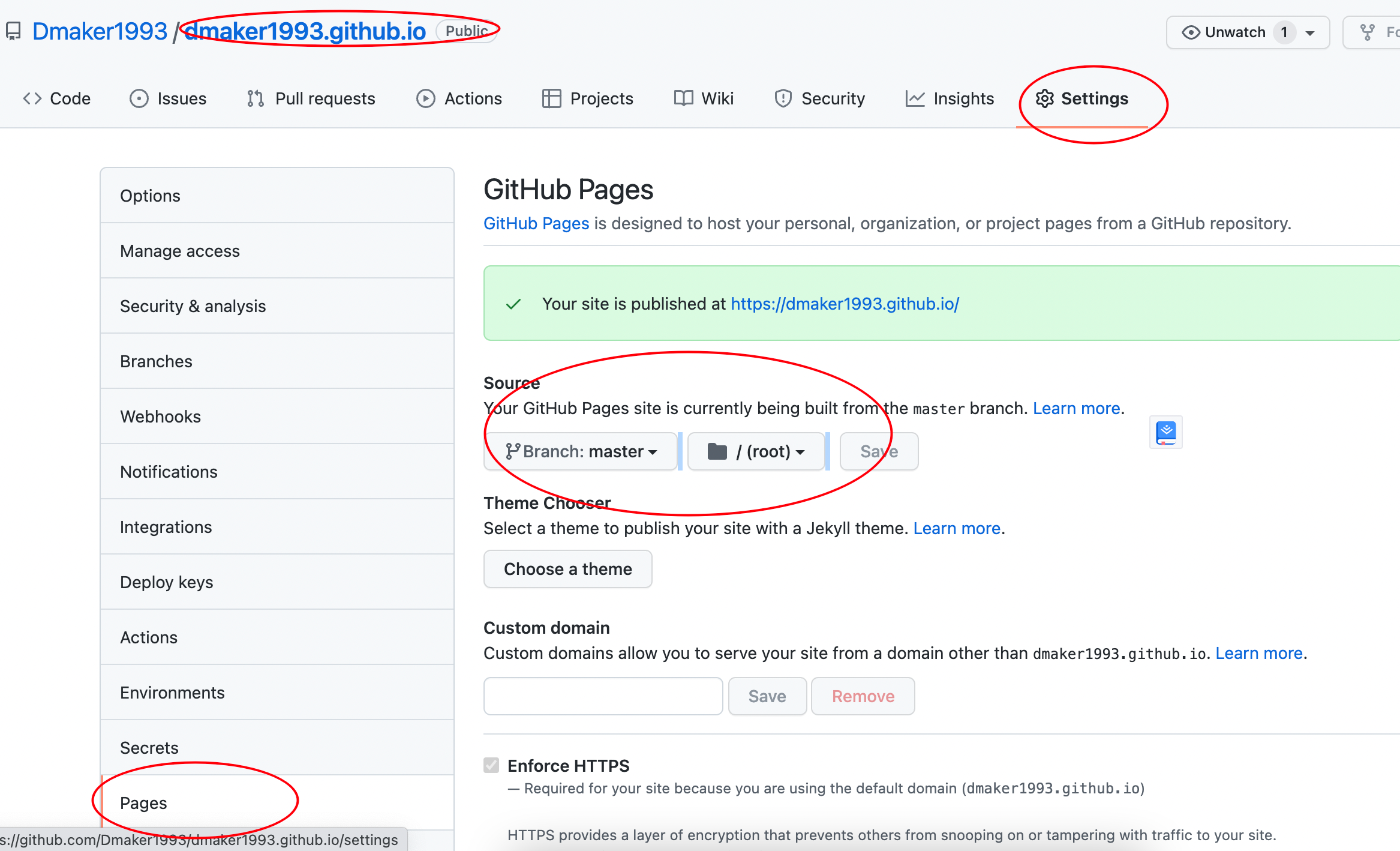
Task: Select Pages in the sidebar
Action: 277,803
